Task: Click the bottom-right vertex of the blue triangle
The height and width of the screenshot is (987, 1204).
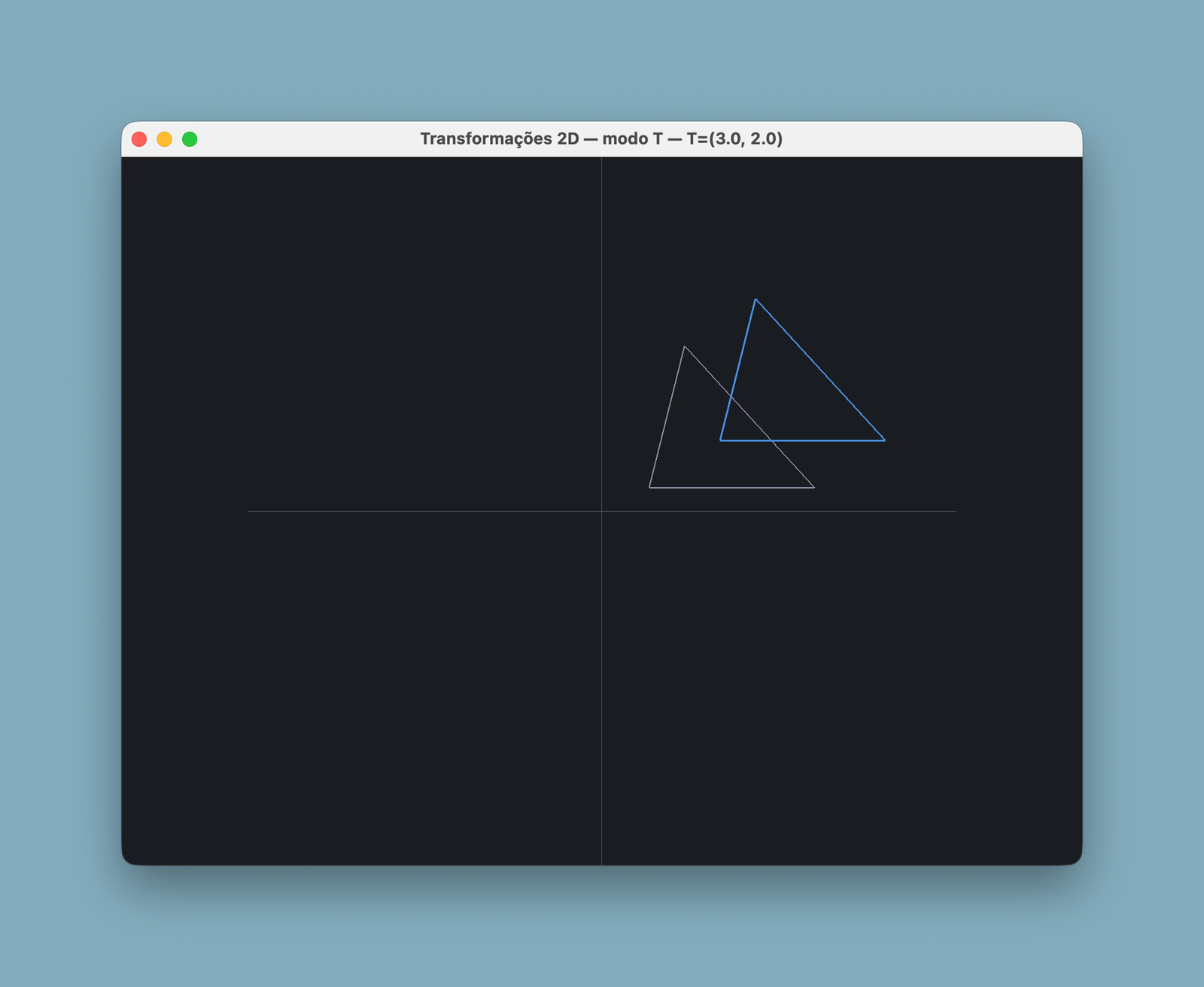Action: coord(884,440)
